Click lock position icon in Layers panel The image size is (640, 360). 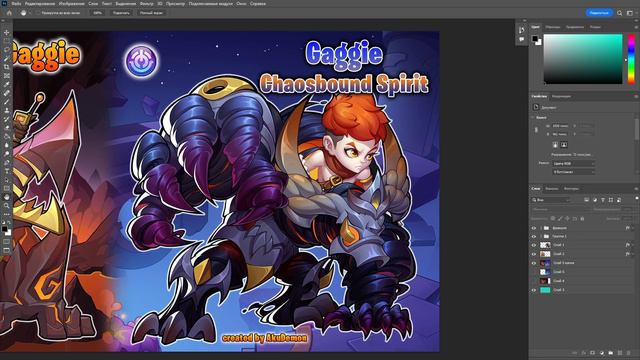tap(567, 219)
